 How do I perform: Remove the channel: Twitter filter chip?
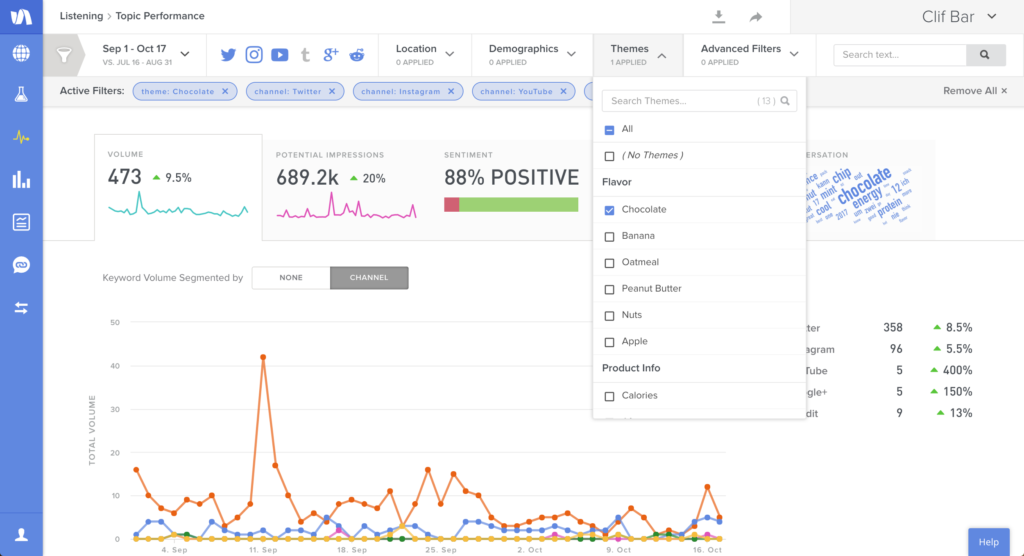click(x=332, y=91)
